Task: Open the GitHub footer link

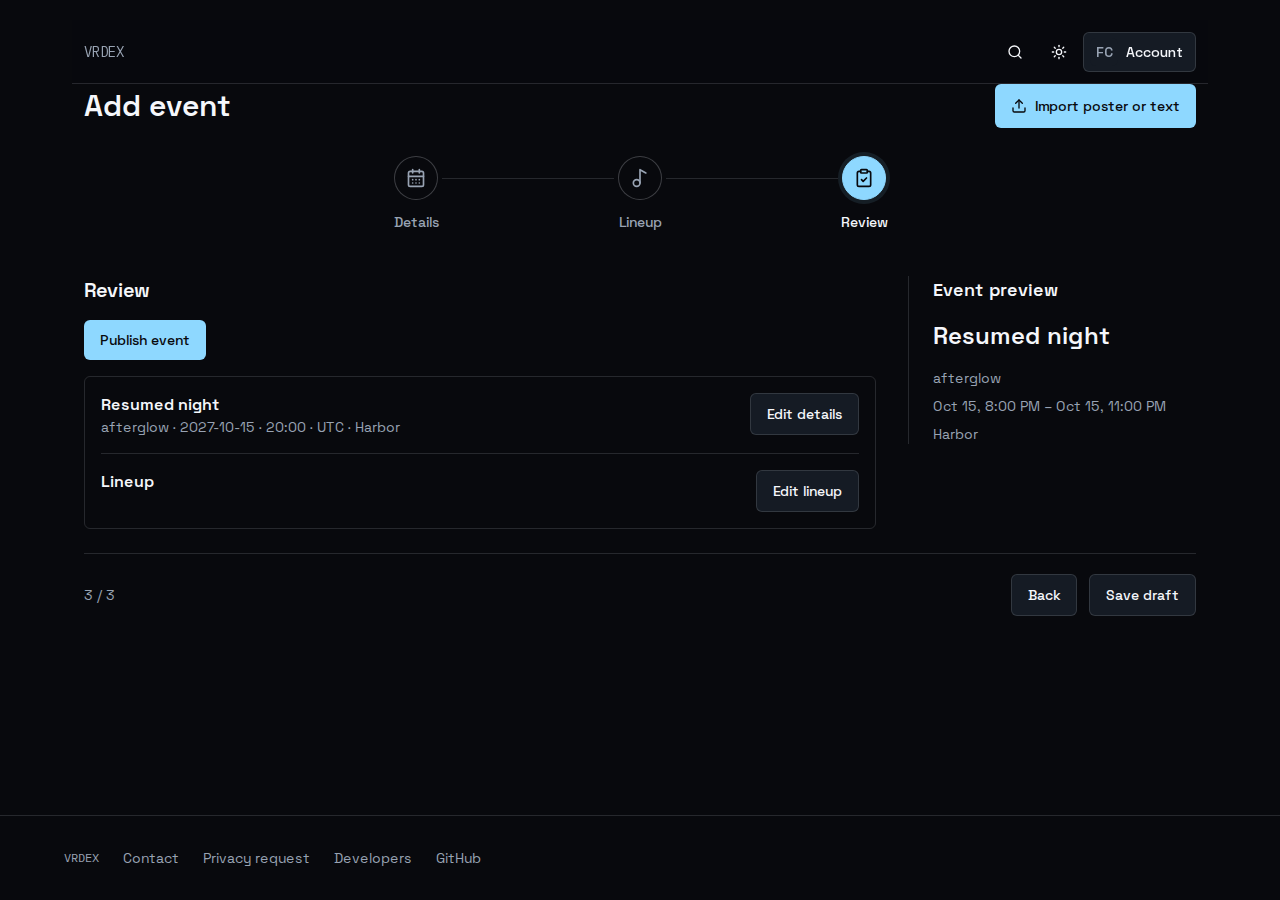Action: pos(458,858)
